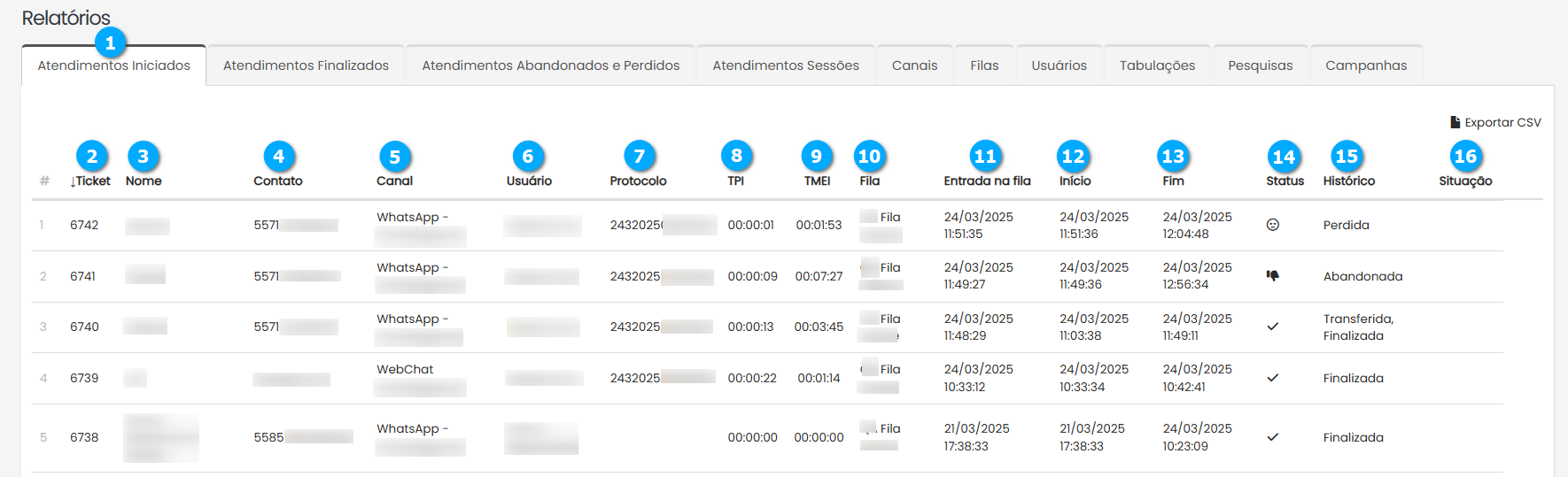Click the checkmark status icon for ticket 6738
Screen dimensions: 1568x477
point(1272,437)
